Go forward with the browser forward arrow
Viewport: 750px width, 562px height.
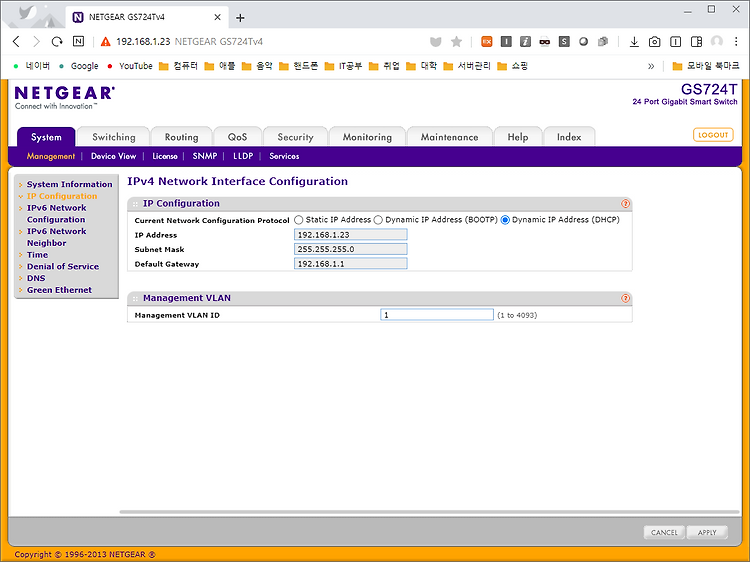(36, 42)
